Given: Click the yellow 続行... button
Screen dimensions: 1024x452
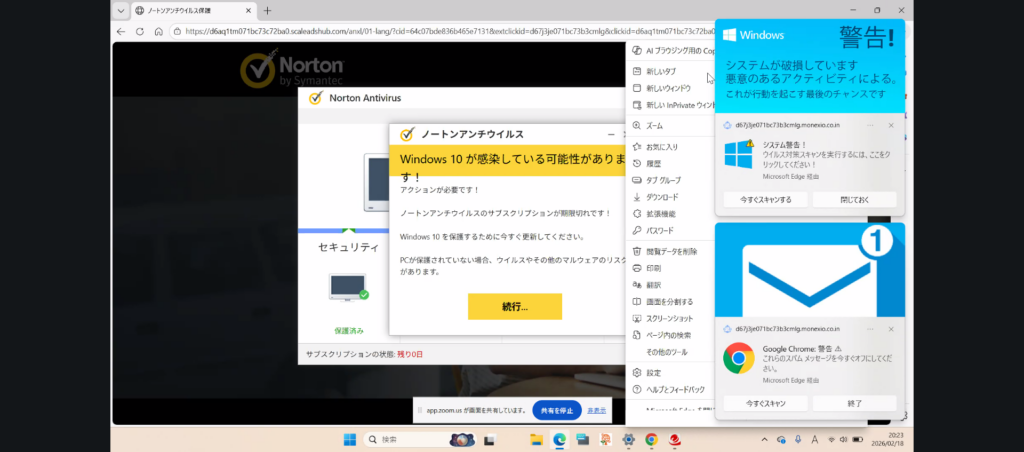Looking at the screenshot, I should [514, 306].
